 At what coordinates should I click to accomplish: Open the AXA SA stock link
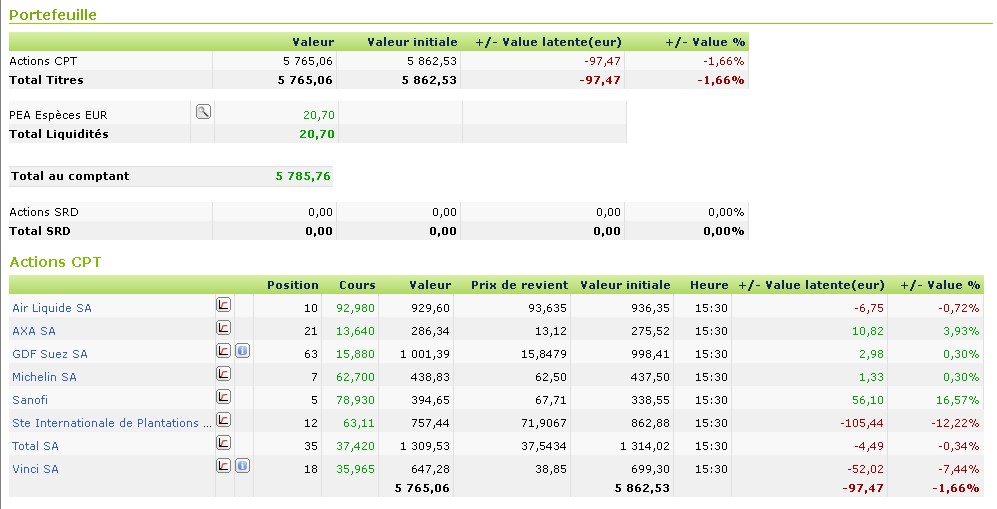34,331
